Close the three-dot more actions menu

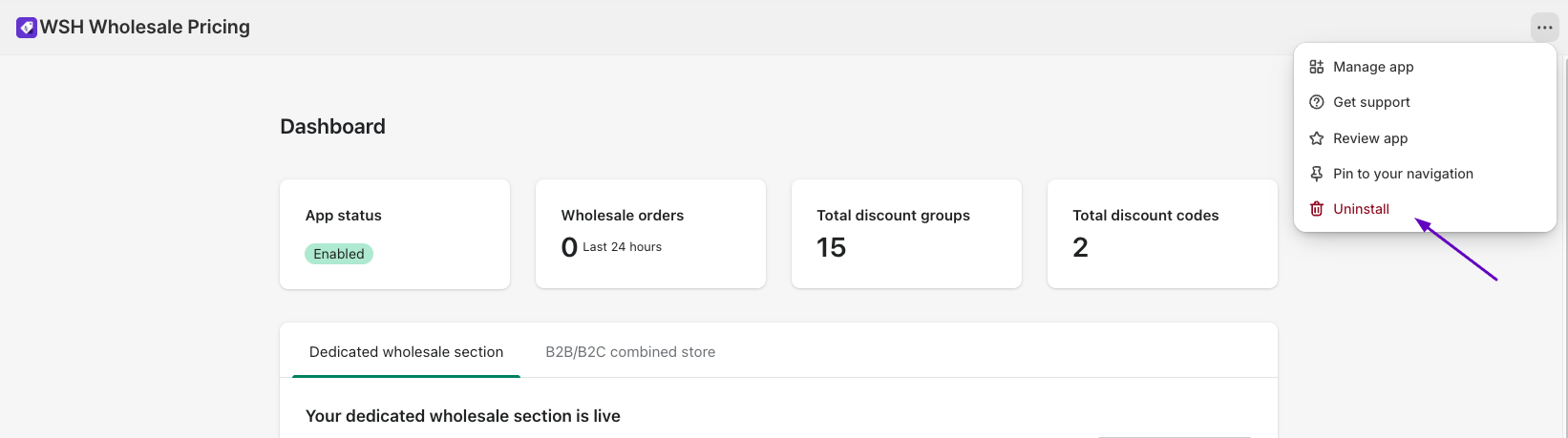(1544, 28)
